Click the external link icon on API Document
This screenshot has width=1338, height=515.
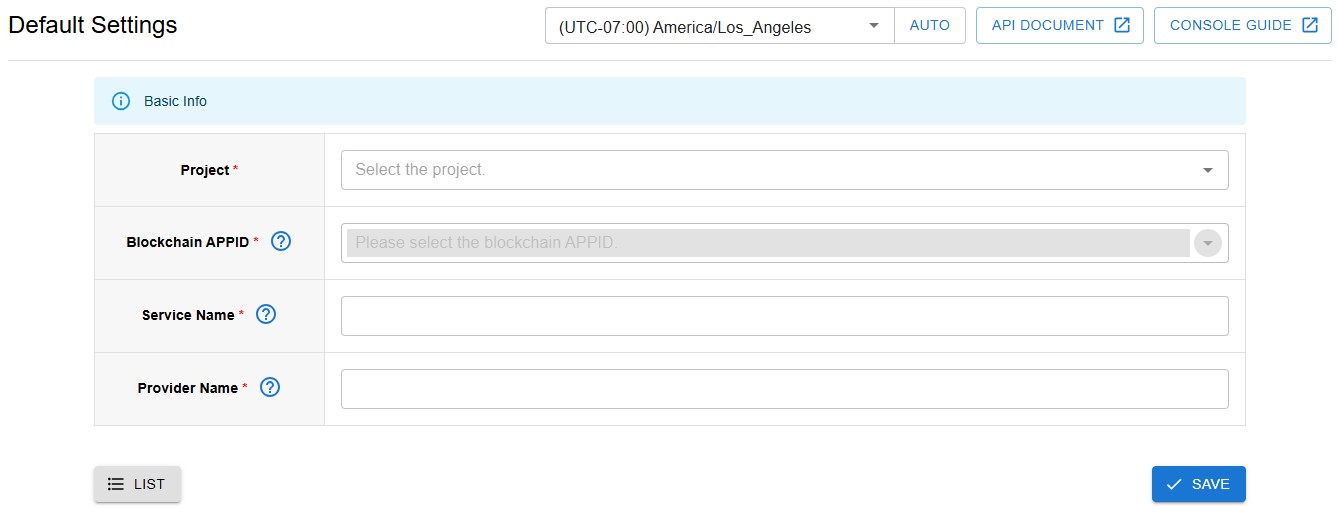1121,25
